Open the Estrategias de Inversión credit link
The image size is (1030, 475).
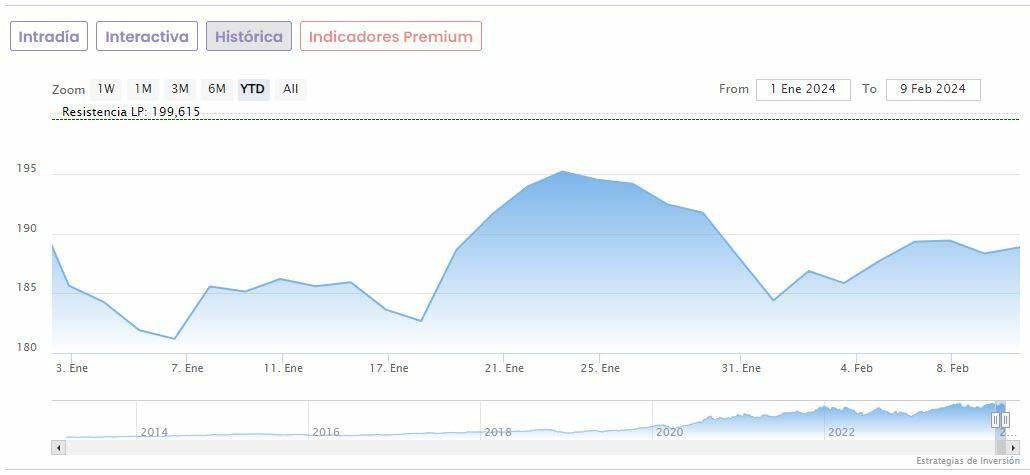967,461
